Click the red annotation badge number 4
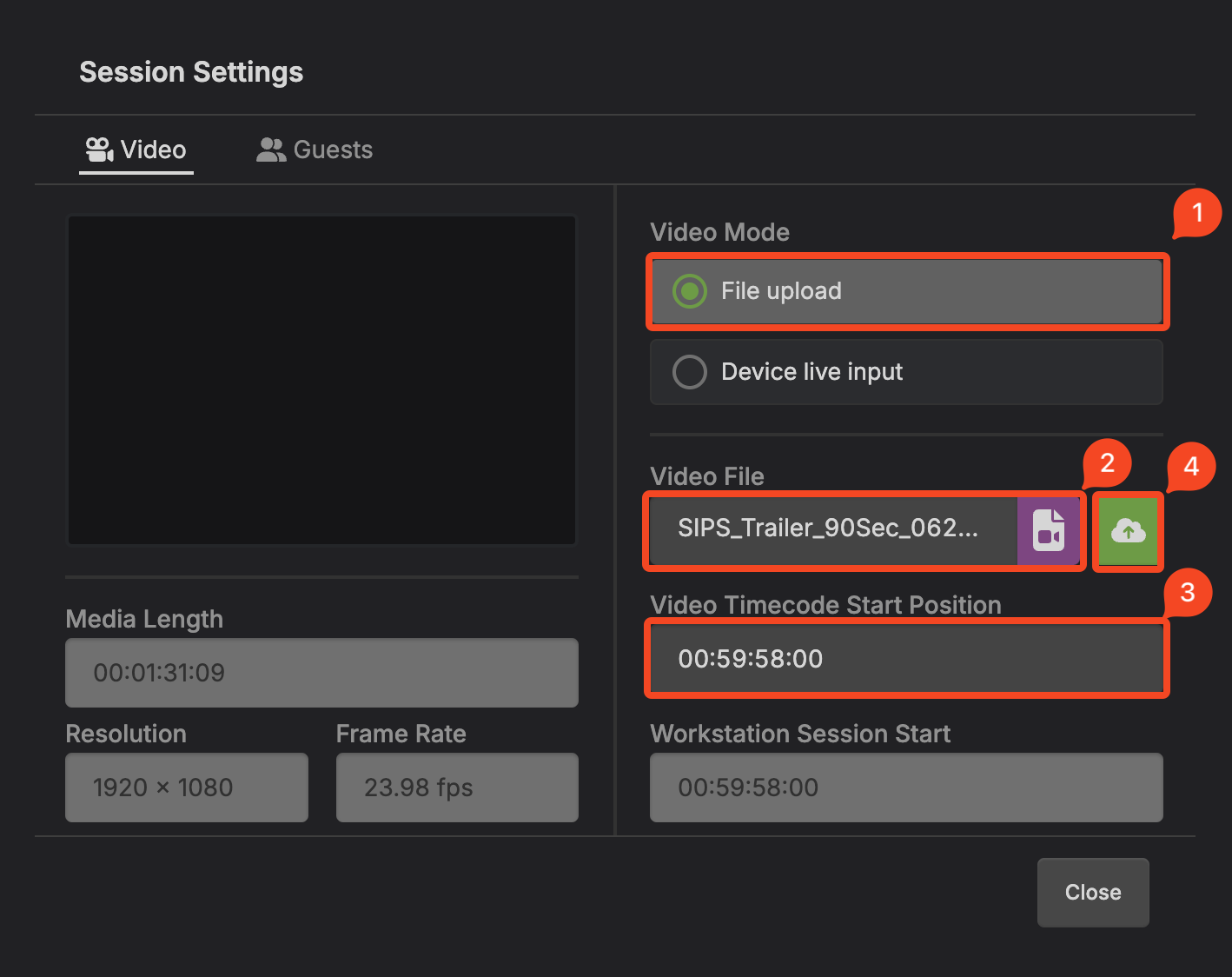This screenshot has width=1232, height=977. click(x=1191, y=467)
